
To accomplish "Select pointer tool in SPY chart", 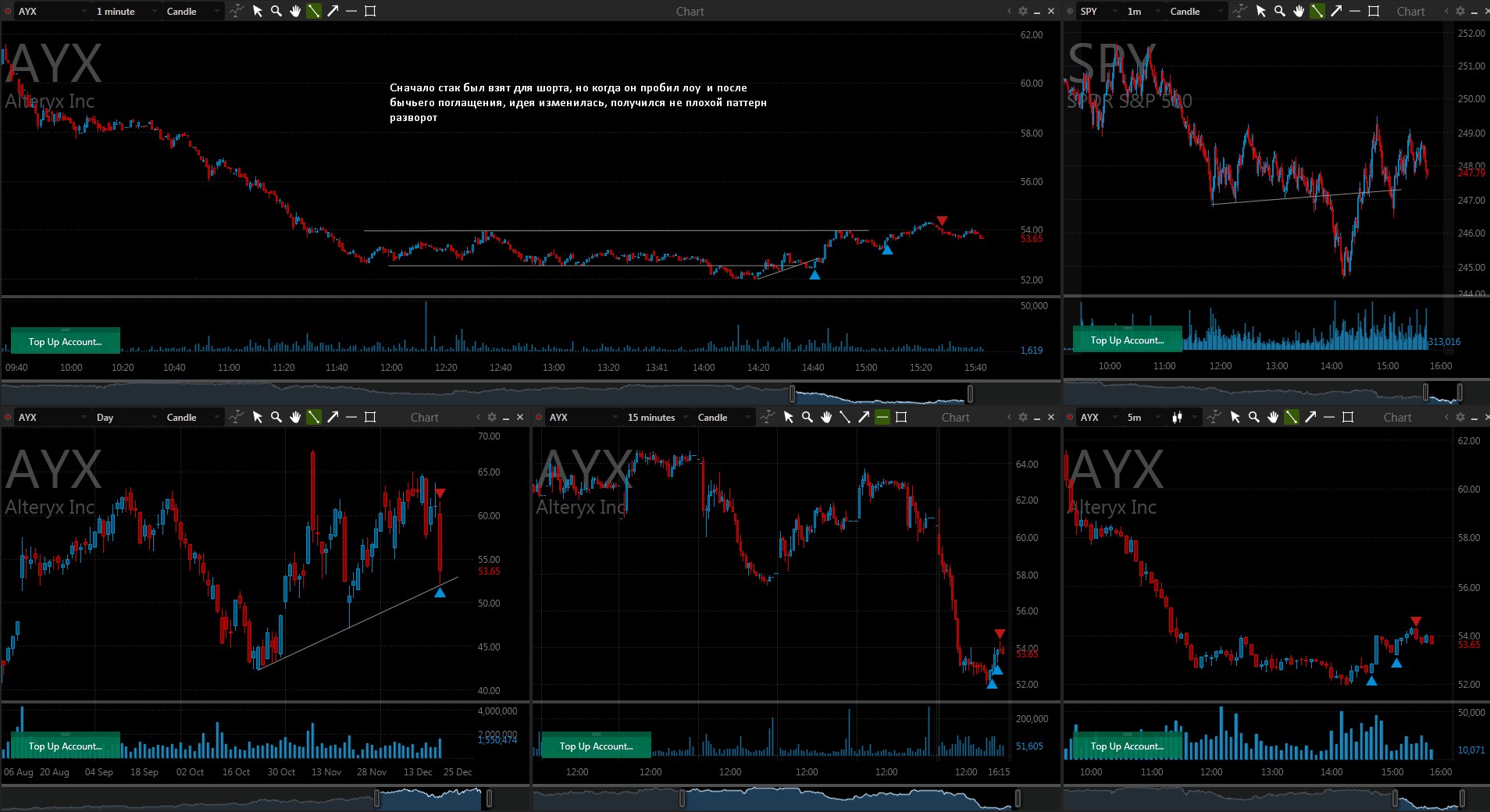I will point(1261,11).
